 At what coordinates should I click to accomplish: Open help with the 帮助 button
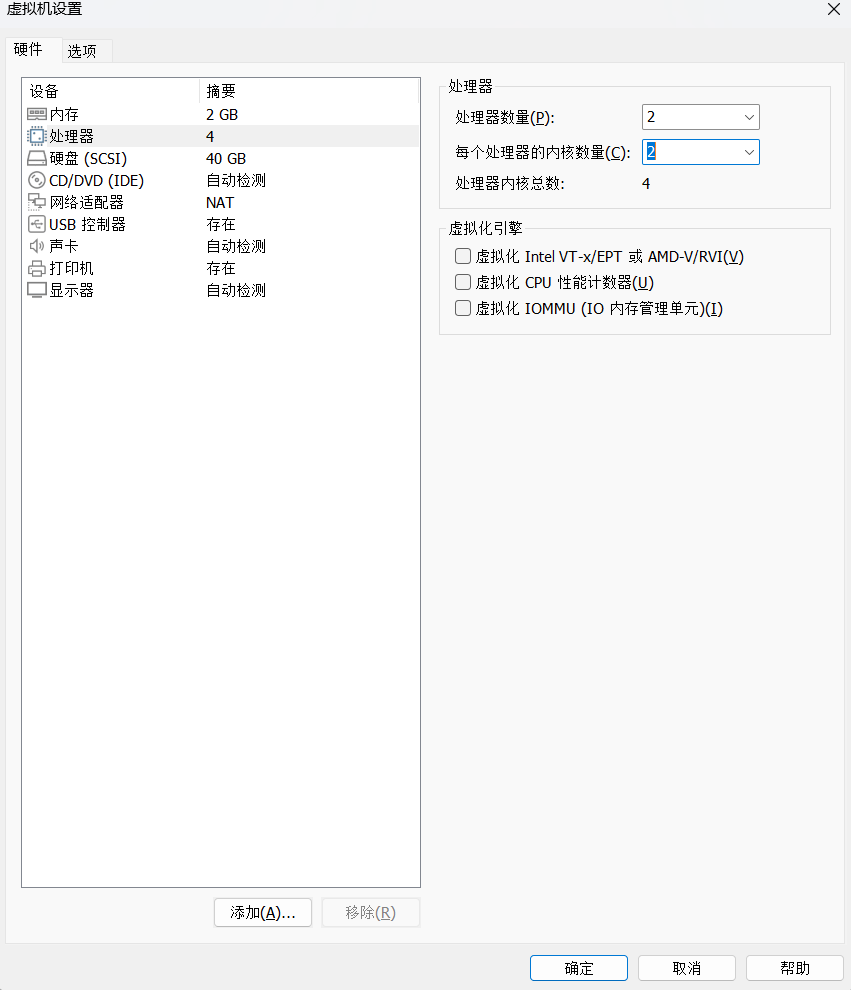(795, 968)
